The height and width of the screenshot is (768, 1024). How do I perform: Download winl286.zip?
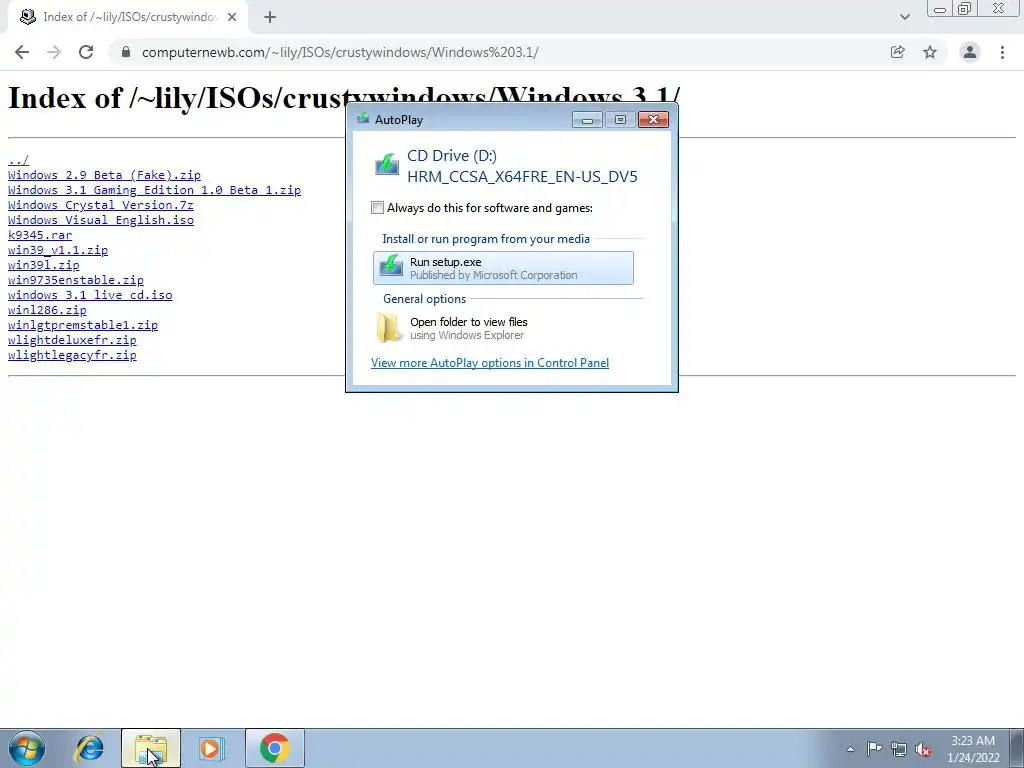tap(47, 310)
